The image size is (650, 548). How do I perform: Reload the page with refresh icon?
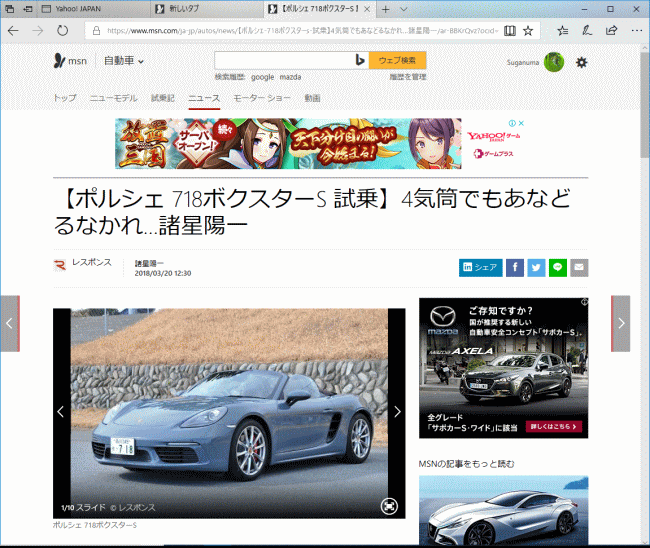point(63,31)
